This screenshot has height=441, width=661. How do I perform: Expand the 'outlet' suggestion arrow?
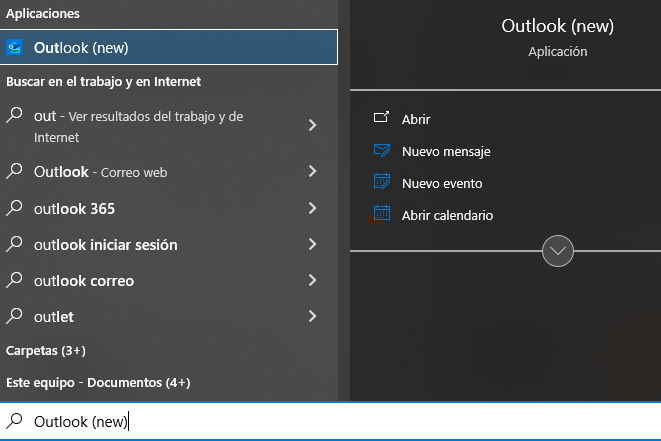tap(312, 316)
